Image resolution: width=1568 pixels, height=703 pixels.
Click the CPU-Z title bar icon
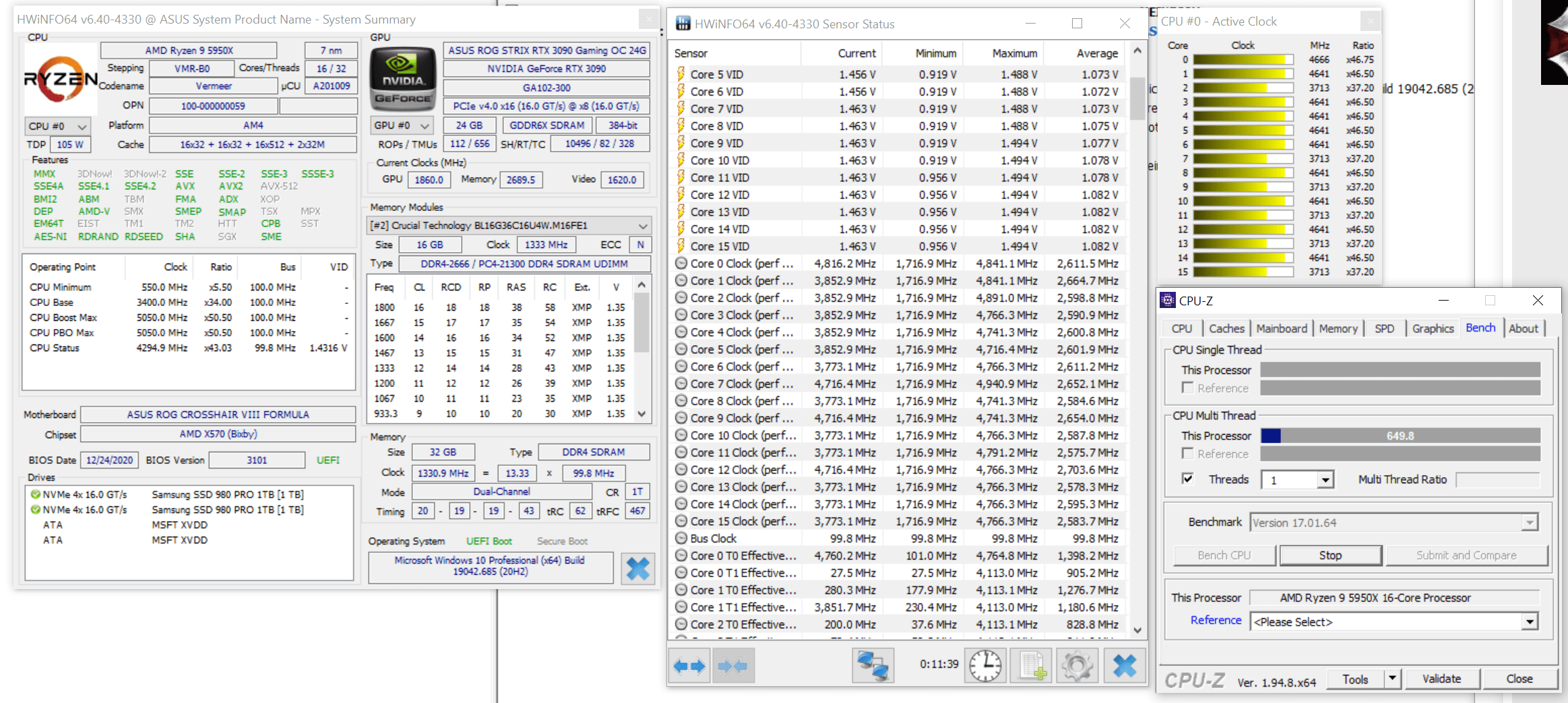[1168, 301]
